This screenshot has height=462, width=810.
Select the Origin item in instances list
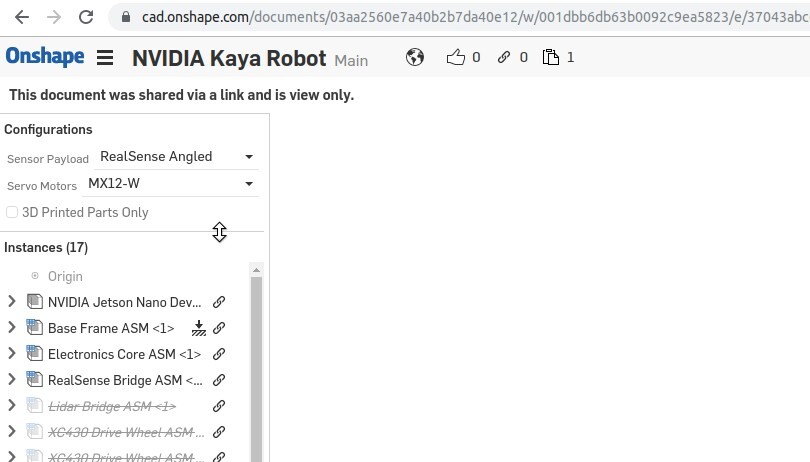pyautogui.click(x=65, y=276)
